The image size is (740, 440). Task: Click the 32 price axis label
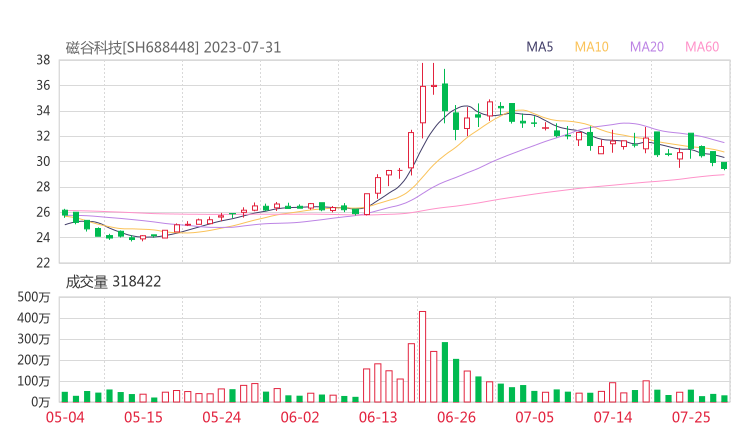click(43, 136)
